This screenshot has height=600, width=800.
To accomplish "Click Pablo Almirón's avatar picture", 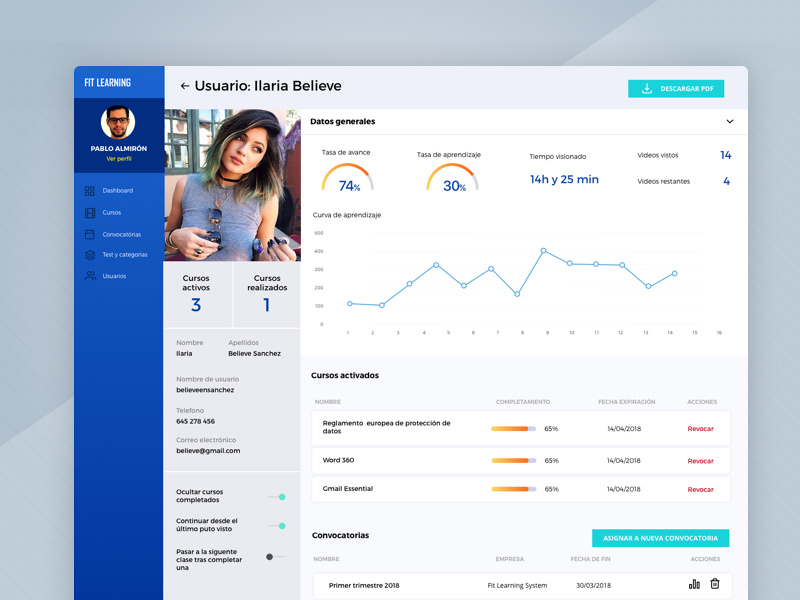I will pyautogui.click(x=118, y=122).
